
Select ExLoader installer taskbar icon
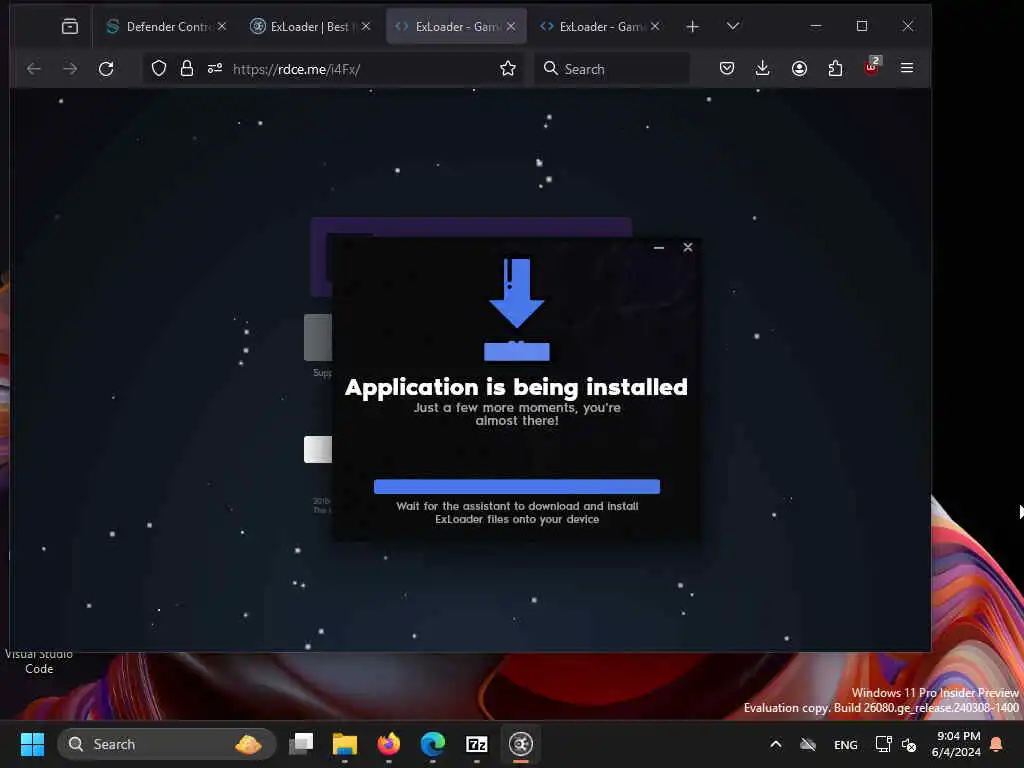pyautogui.click(x=520, y=743)
